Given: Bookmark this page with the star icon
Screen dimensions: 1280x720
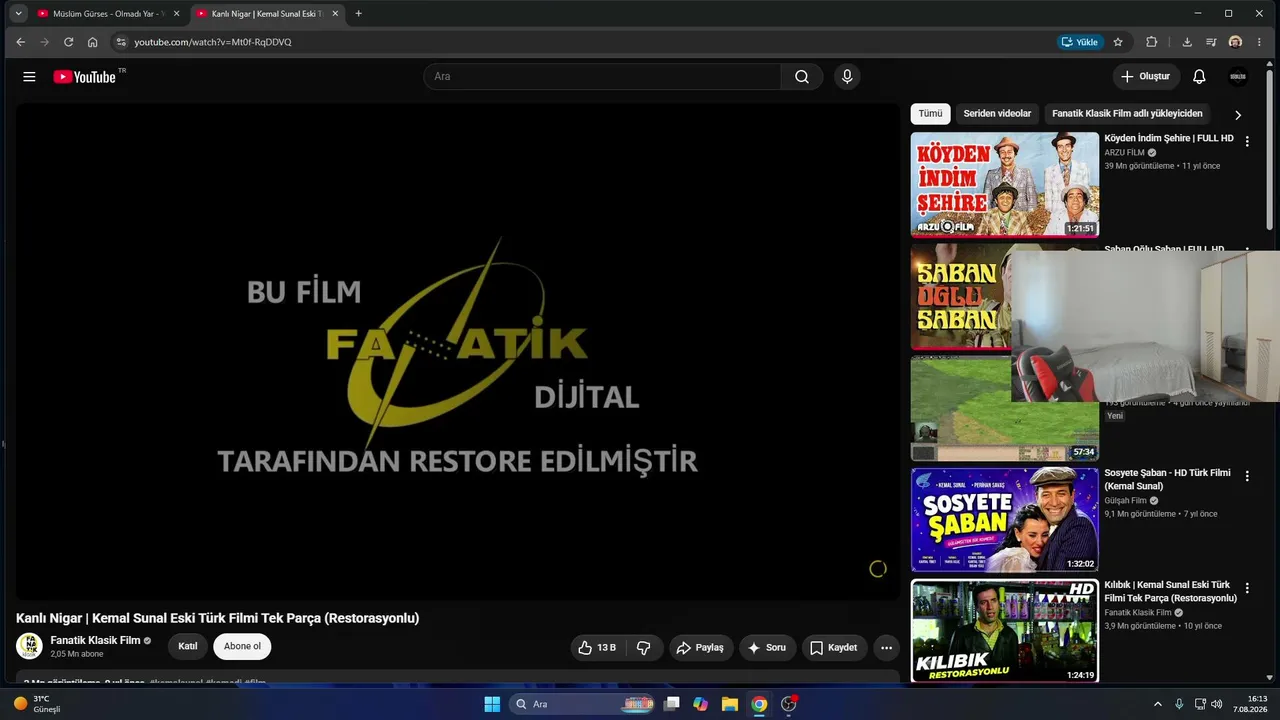Looking at the screenshot, I should coord(1118,42).
